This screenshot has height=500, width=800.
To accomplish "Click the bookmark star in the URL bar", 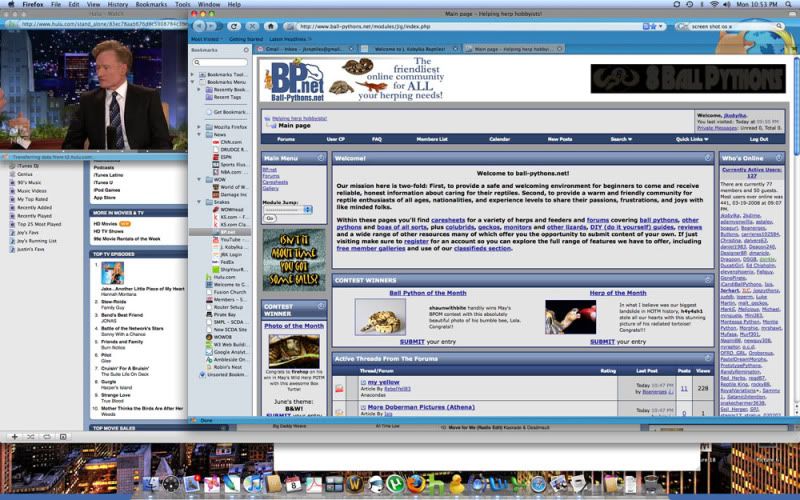I will pos(653,26).
